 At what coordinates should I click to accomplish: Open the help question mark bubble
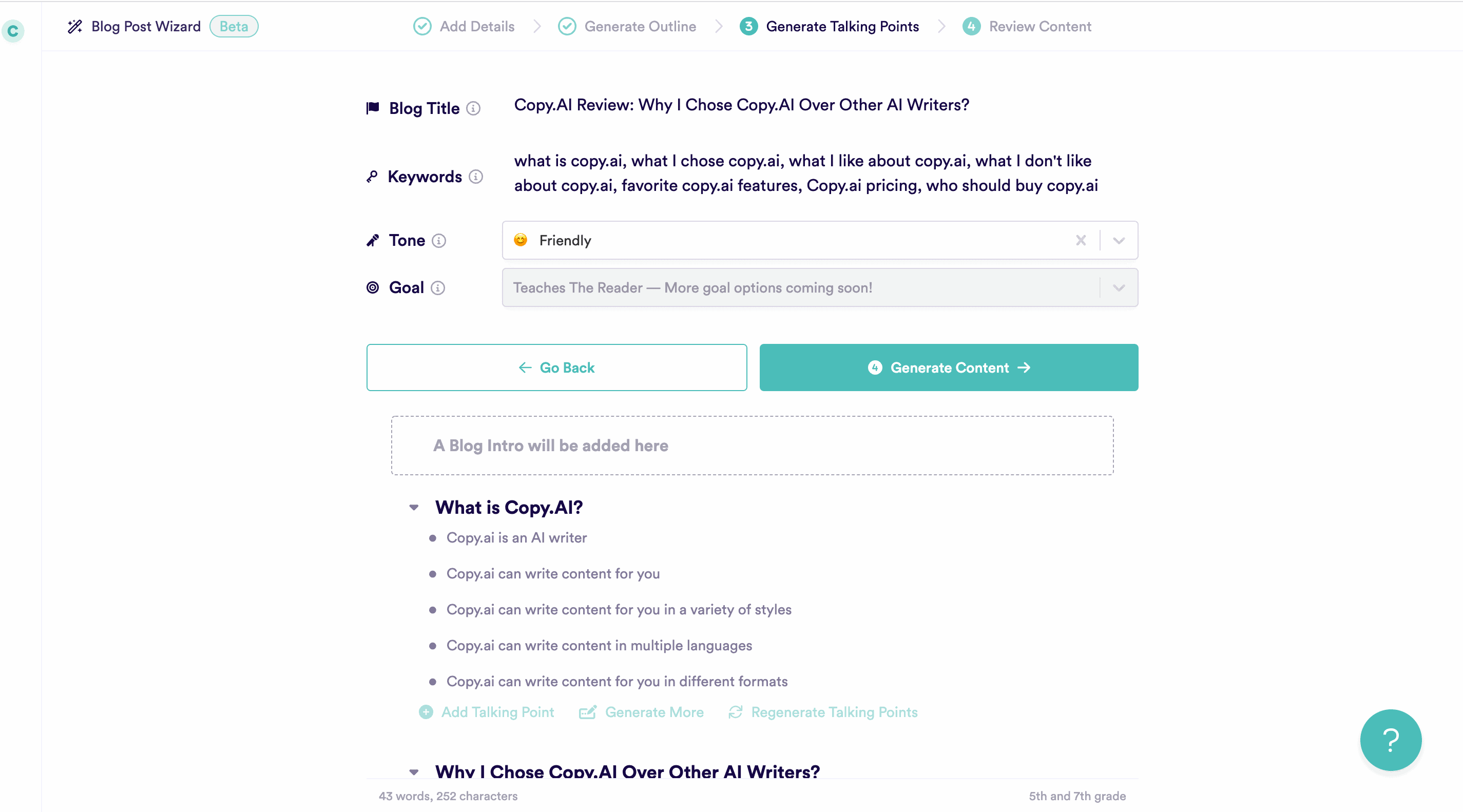pos(1390,740)
